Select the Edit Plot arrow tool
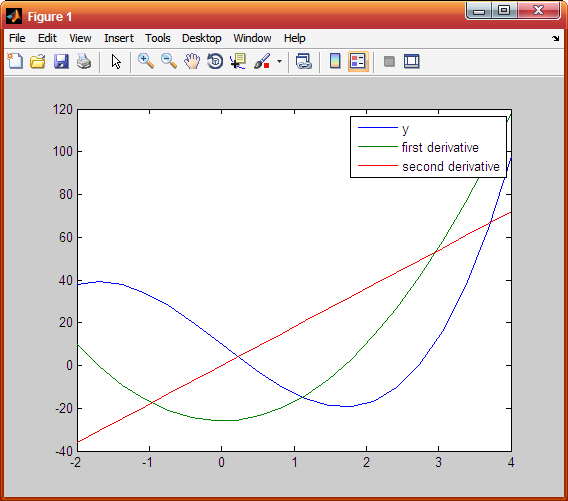The image size is (568, 501). tap(116, 61)
